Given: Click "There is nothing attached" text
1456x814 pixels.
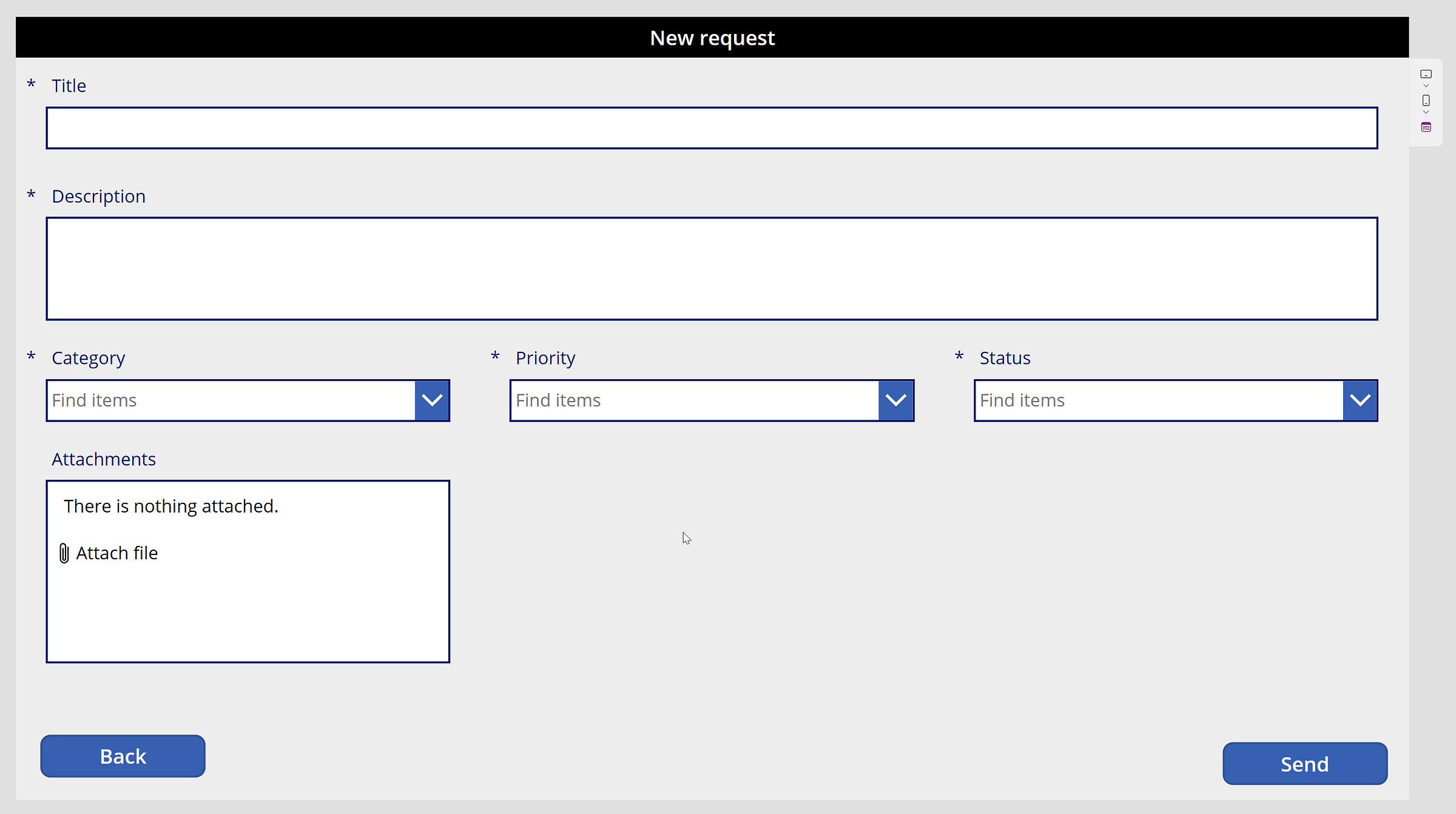Looking at the screenshot, I should click(170, 506).
